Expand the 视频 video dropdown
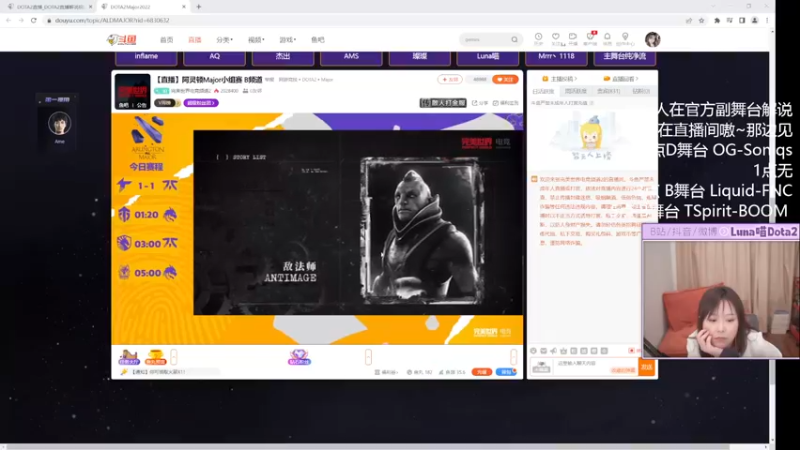 click(256, 40)
